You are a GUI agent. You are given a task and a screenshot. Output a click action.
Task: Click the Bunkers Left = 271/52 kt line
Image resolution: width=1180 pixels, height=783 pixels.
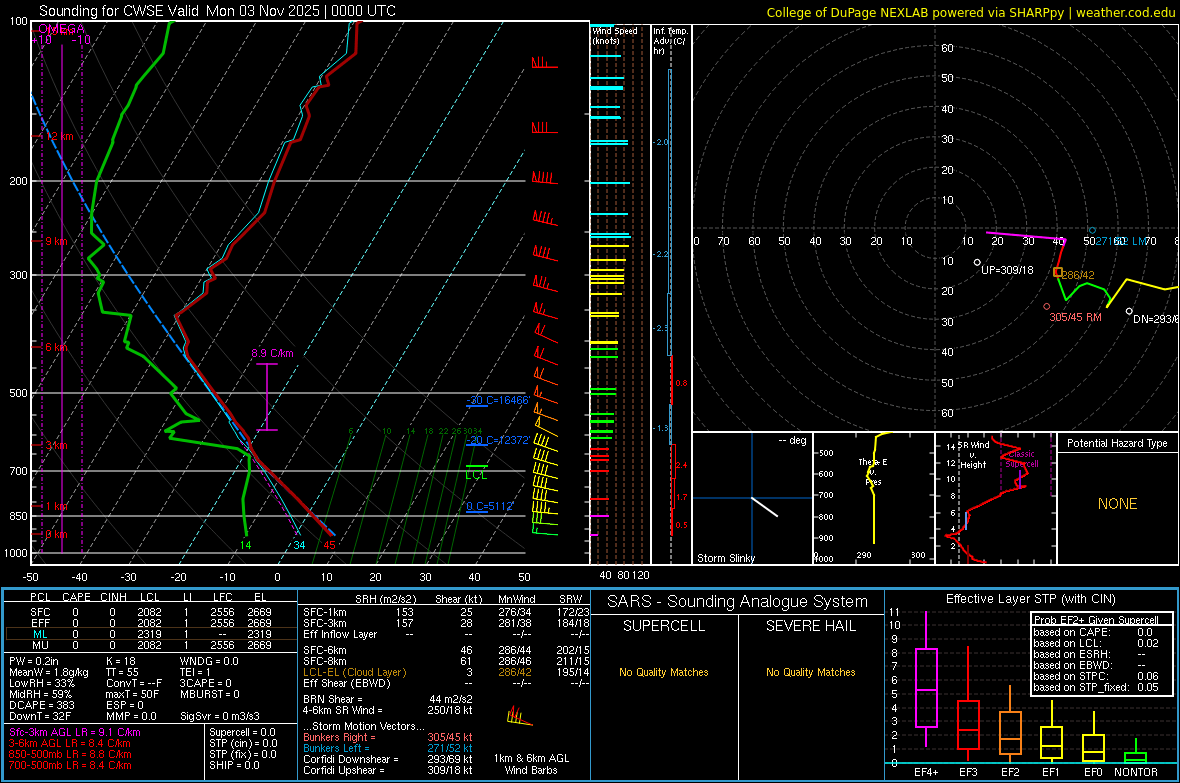tap(388, 748)
